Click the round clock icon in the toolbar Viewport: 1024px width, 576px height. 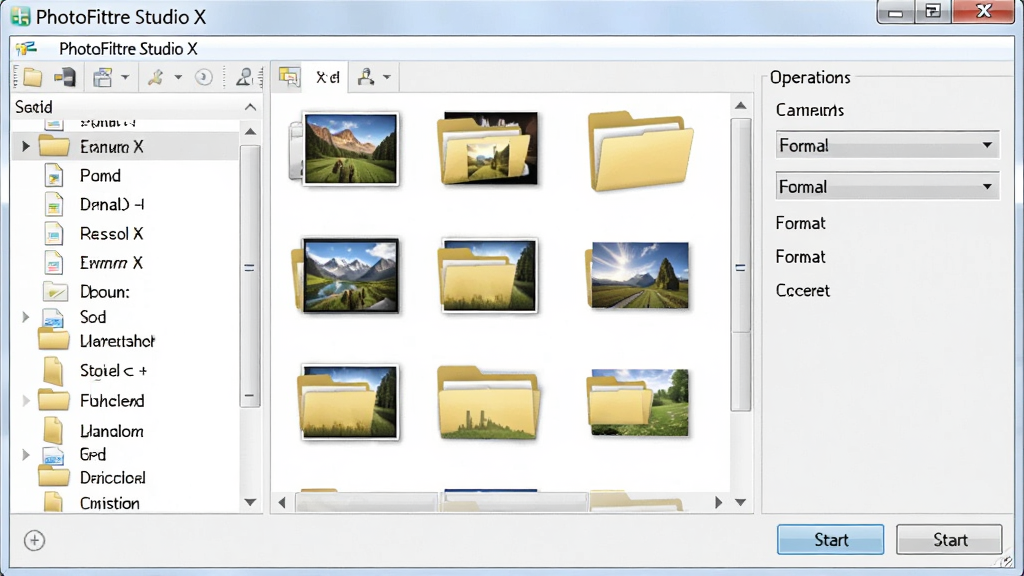point(204,78)
